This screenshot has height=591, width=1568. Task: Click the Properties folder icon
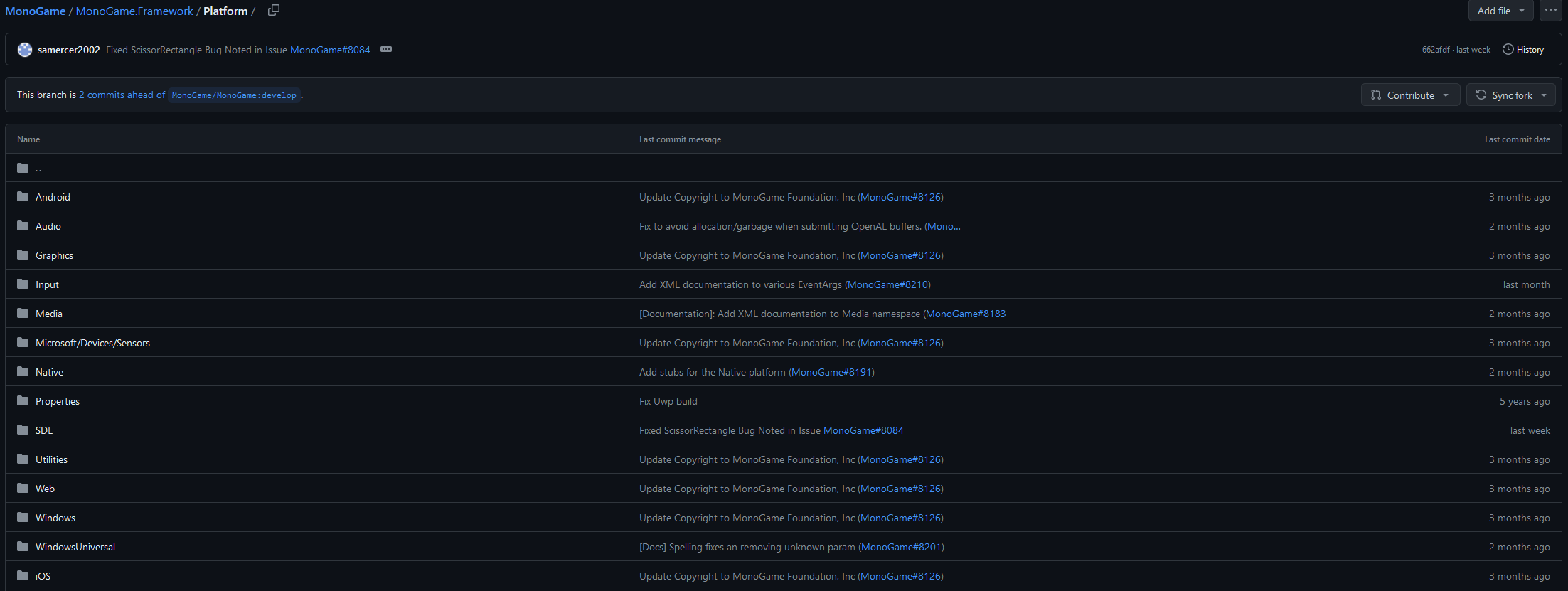click(23, 400)
